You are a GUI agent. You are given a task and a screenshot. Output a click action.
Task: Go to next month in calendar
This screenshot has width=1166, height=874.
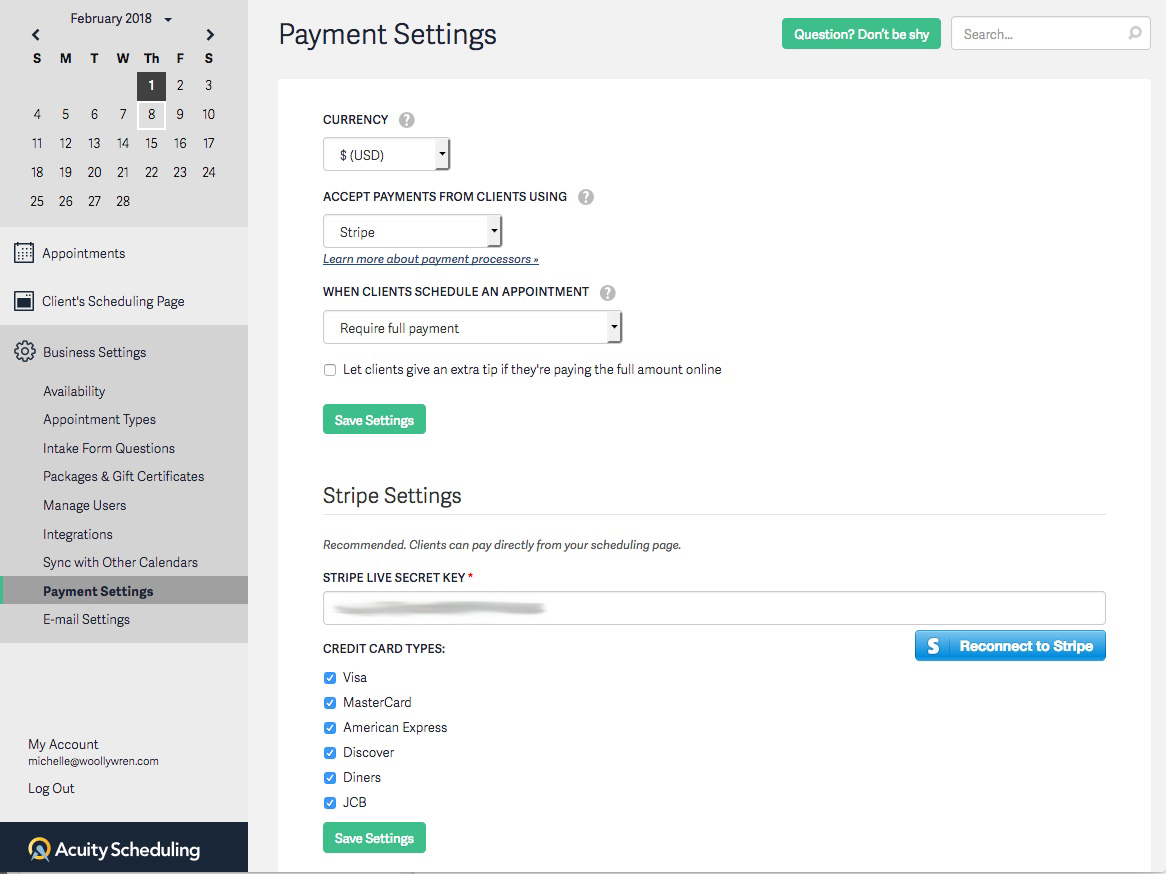tap(210, 35)
